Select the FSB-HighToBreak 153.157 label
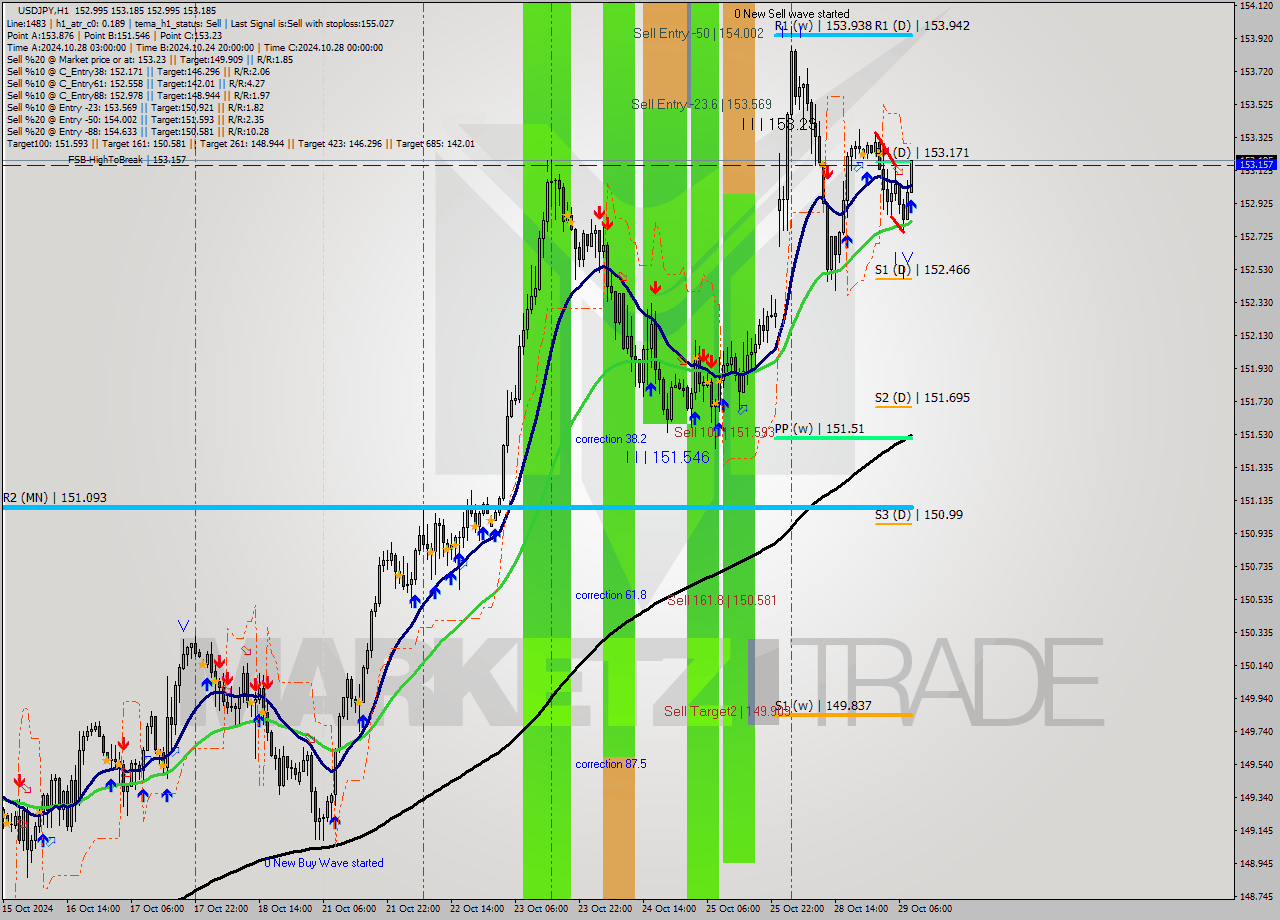Image resolution: width=1280 pixels, height=920 pixels. [x=127, y=160]
